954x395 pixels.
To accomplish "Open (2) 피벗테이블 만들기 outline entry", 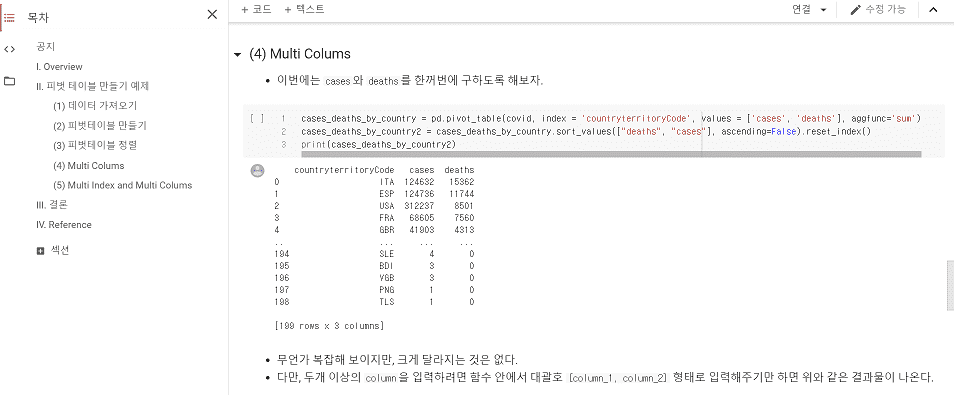I will [100, 126].
